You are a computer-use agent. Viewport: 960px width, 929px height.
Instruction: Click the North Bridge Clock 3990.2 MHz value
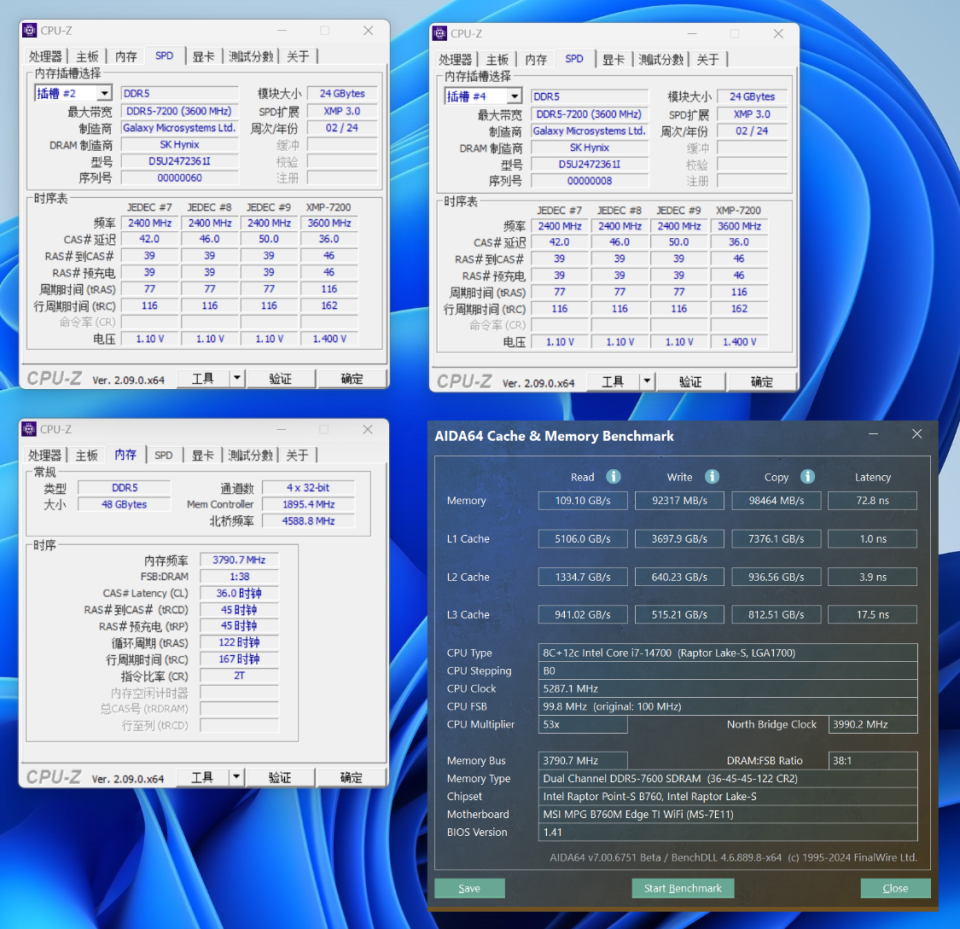pos(872,724)
